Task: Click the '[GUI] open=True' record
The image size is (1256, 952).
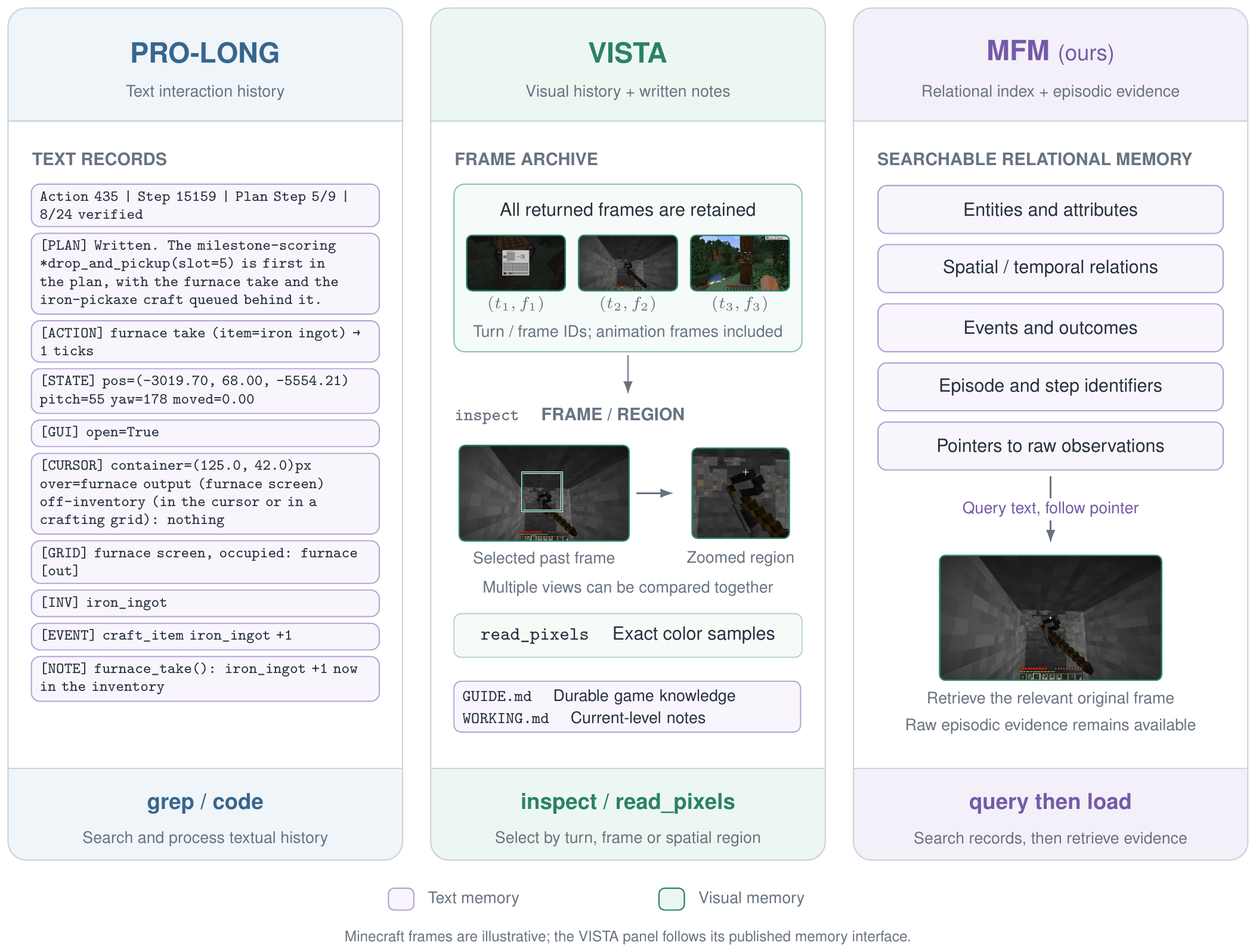Action: pyautogui.click(x=205, y=433)
